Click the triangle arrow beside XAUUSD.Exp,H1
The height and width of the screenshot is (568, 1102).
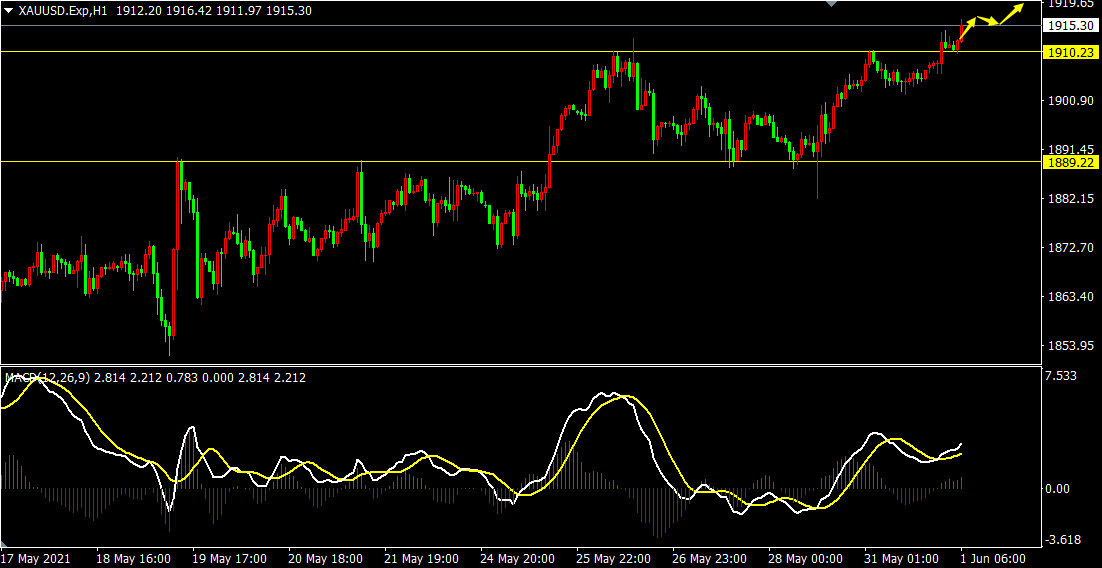point(8,10)
